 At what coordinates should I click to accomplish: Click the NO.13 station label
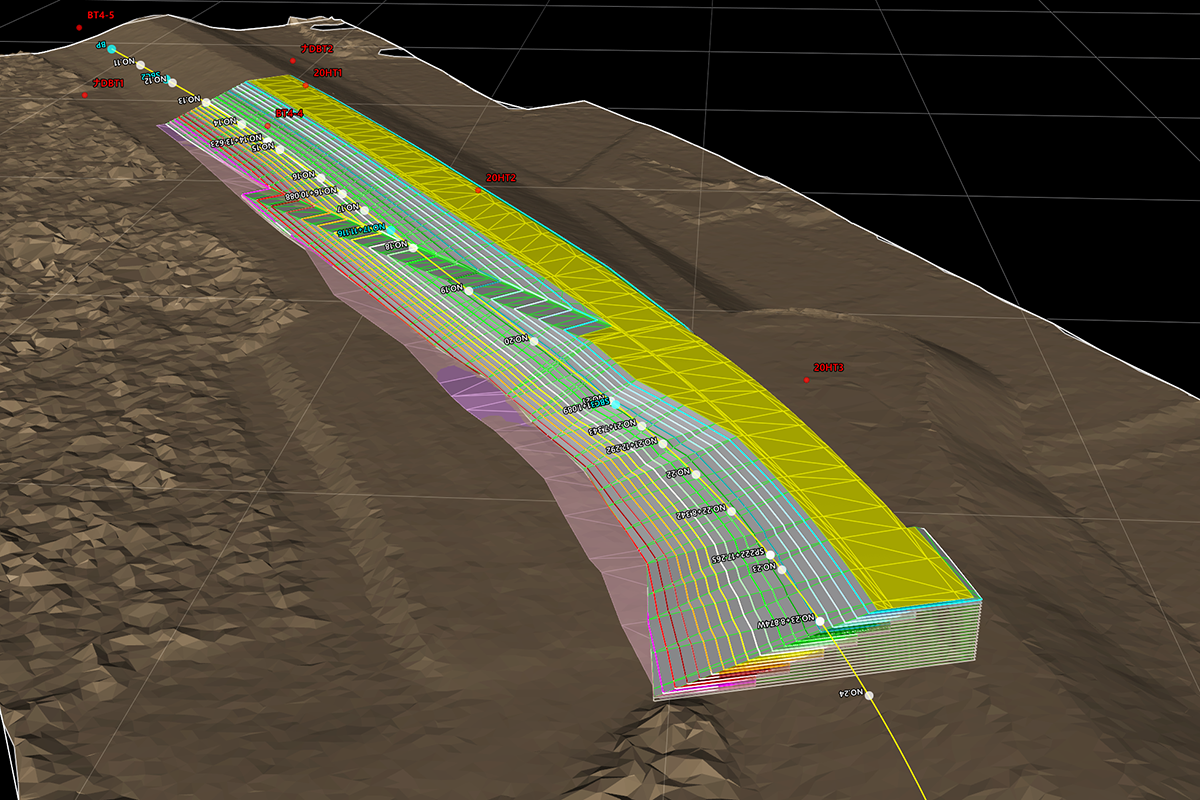(189, 100)
